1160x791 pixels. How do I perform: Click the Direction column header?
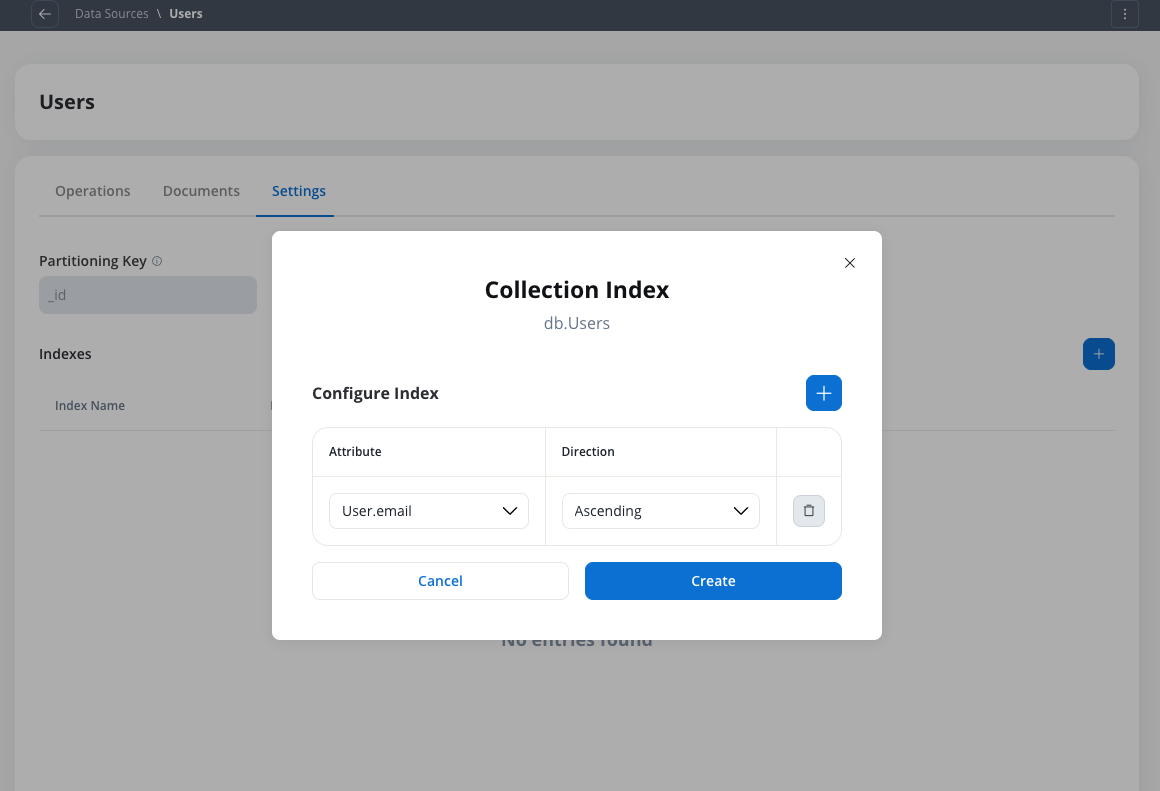click(588, 452)
